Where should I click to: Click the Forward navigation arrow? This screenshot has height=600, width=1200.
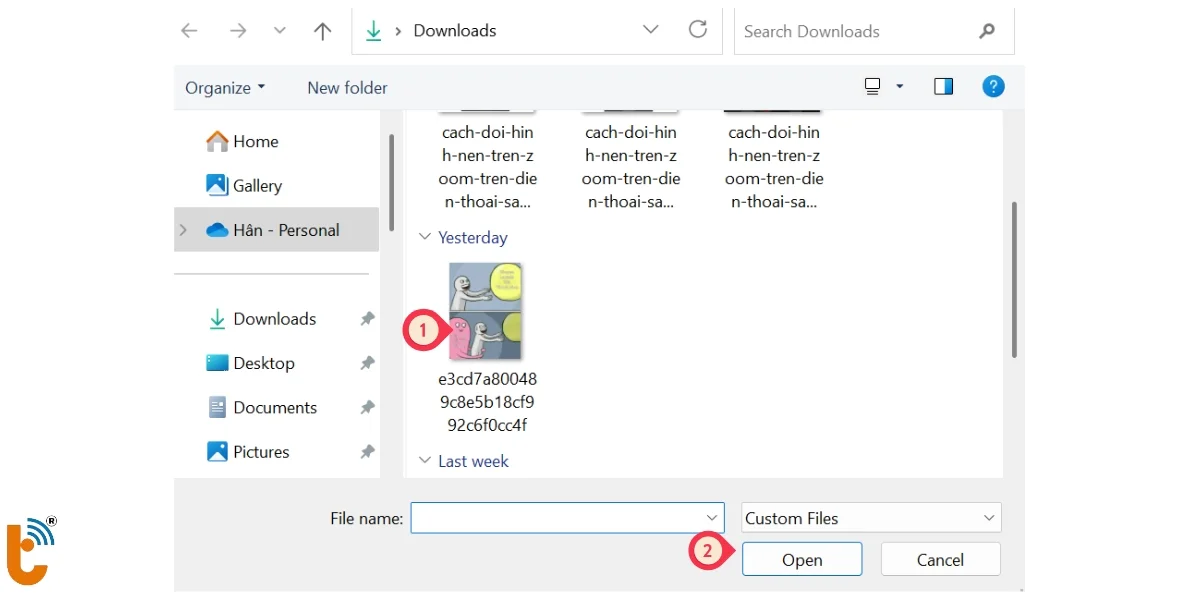[237, 31]
